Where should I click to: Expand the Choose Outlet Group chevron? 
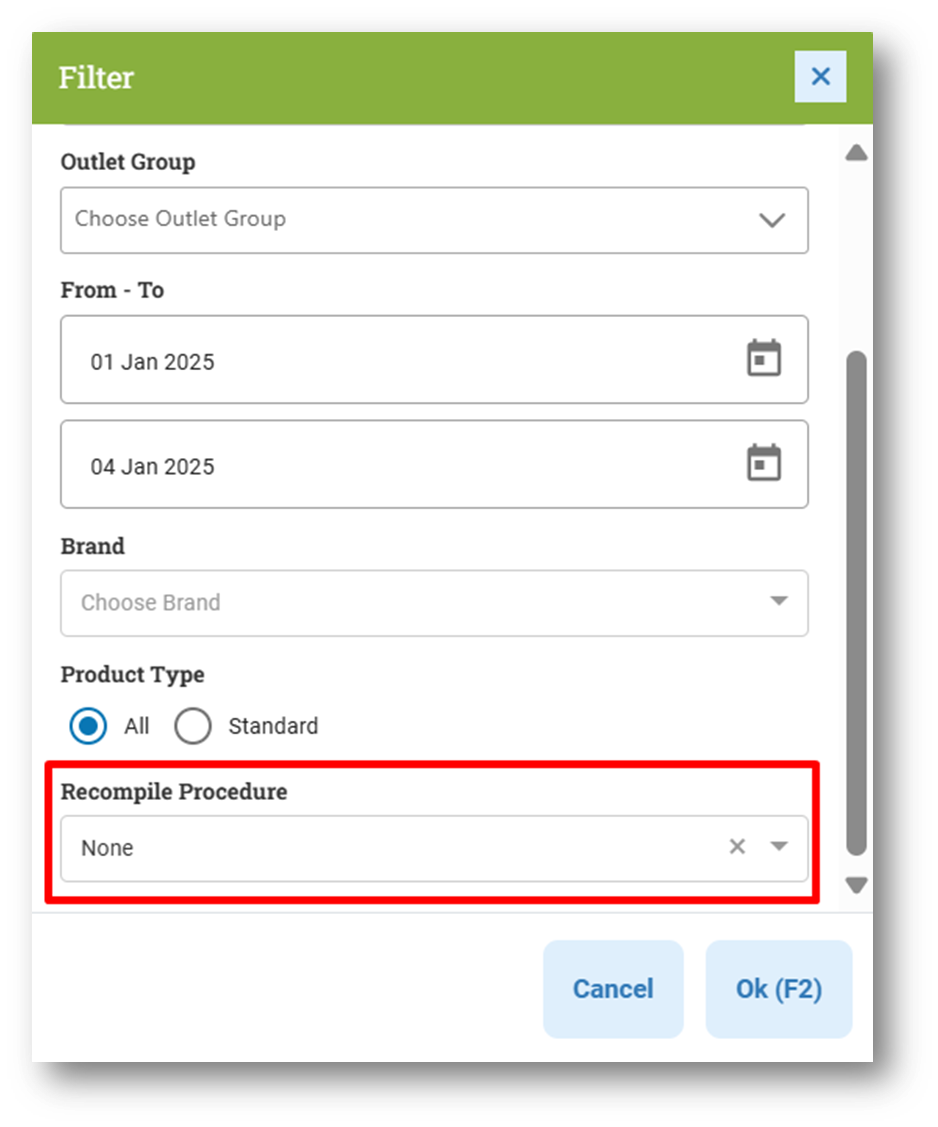coord(772,220)
